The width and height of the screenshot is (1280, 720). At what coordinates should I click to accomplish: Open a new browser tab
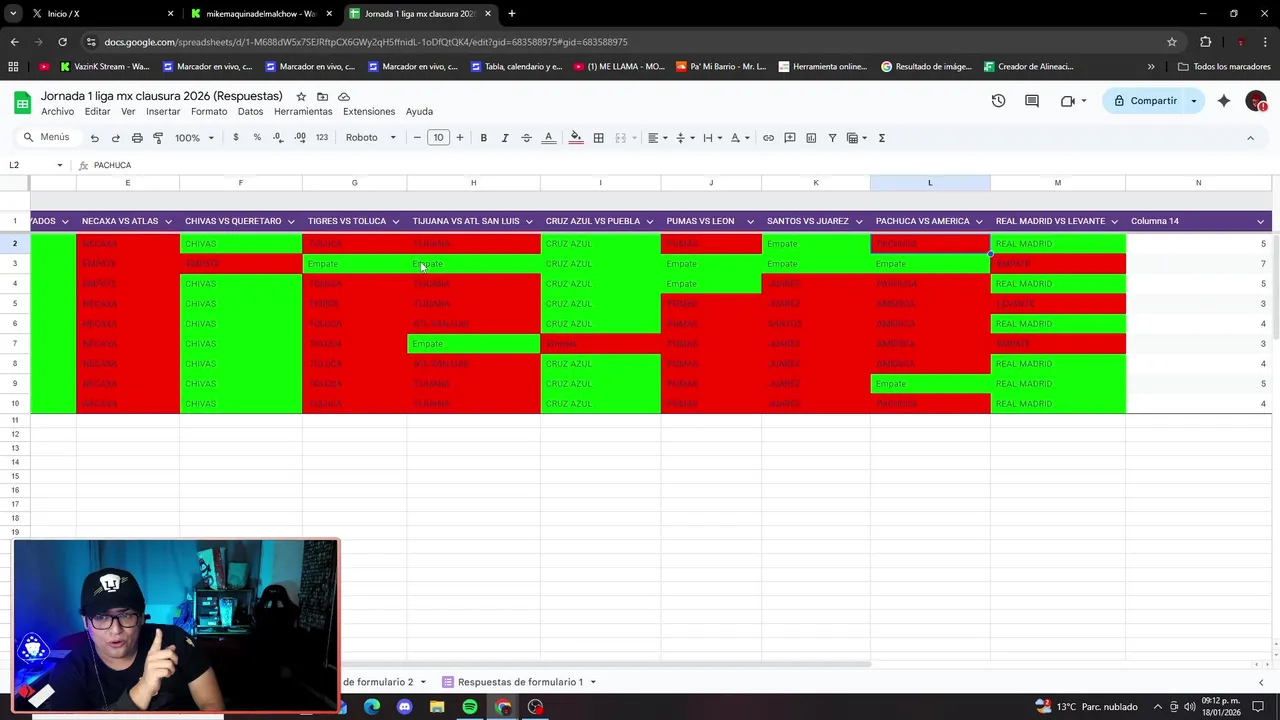pos(511,14)
